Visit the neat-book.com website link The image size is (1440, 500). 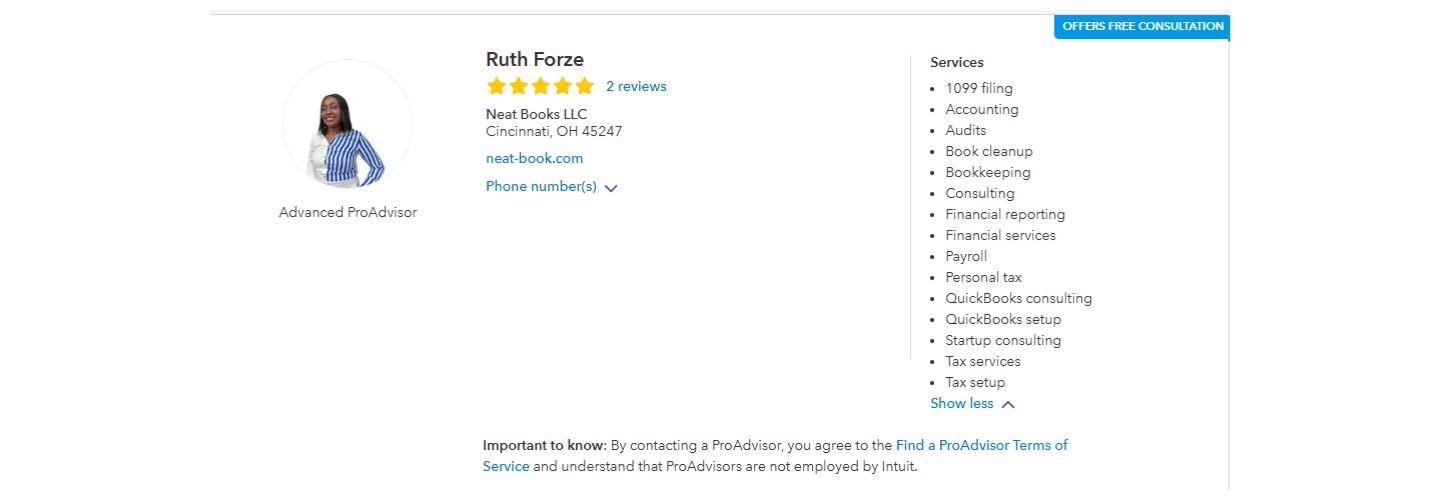pyautogui.click(x=534, y=158)
